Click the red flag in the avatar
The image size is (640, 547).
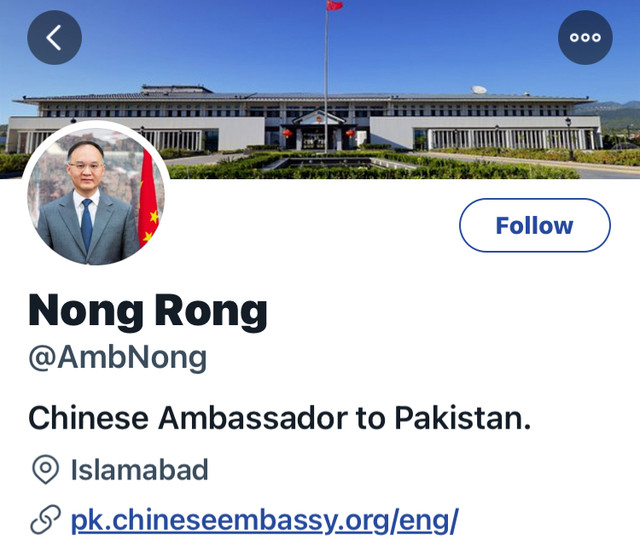coord(148,200)
